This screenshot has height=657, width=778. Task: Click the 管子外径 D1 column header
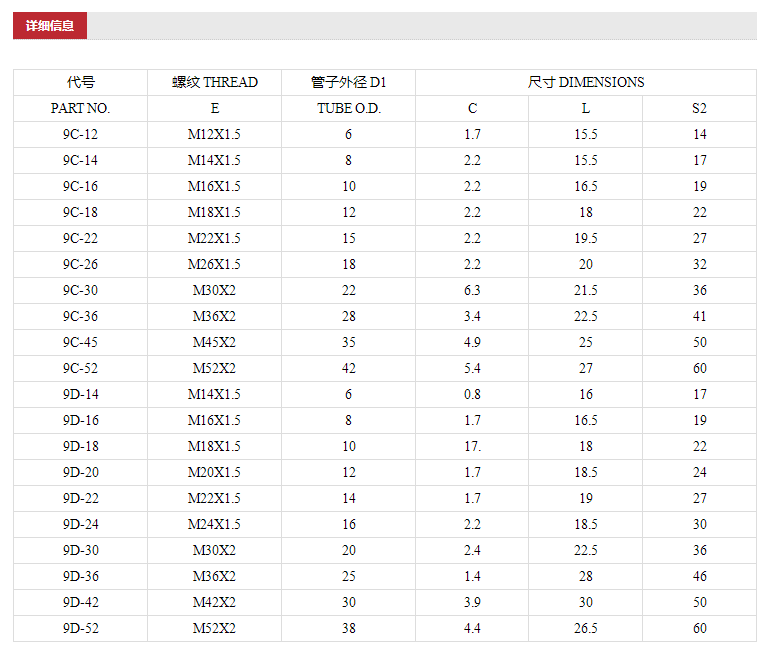348,82
